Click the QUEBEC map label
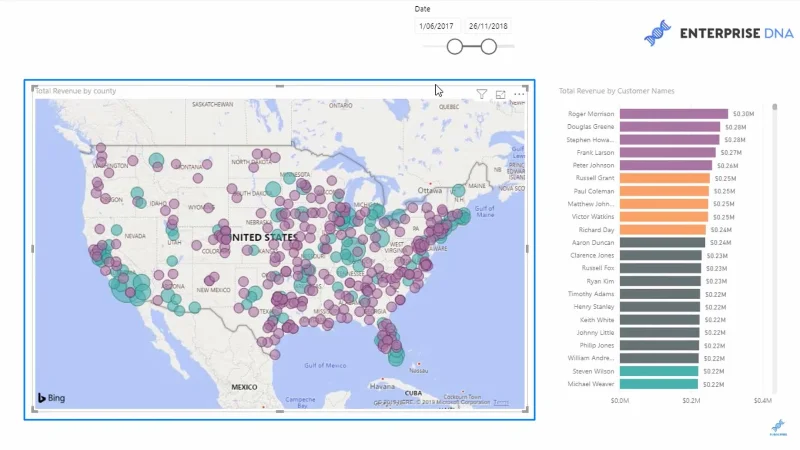800x450 pixels. tap(449, 107)
